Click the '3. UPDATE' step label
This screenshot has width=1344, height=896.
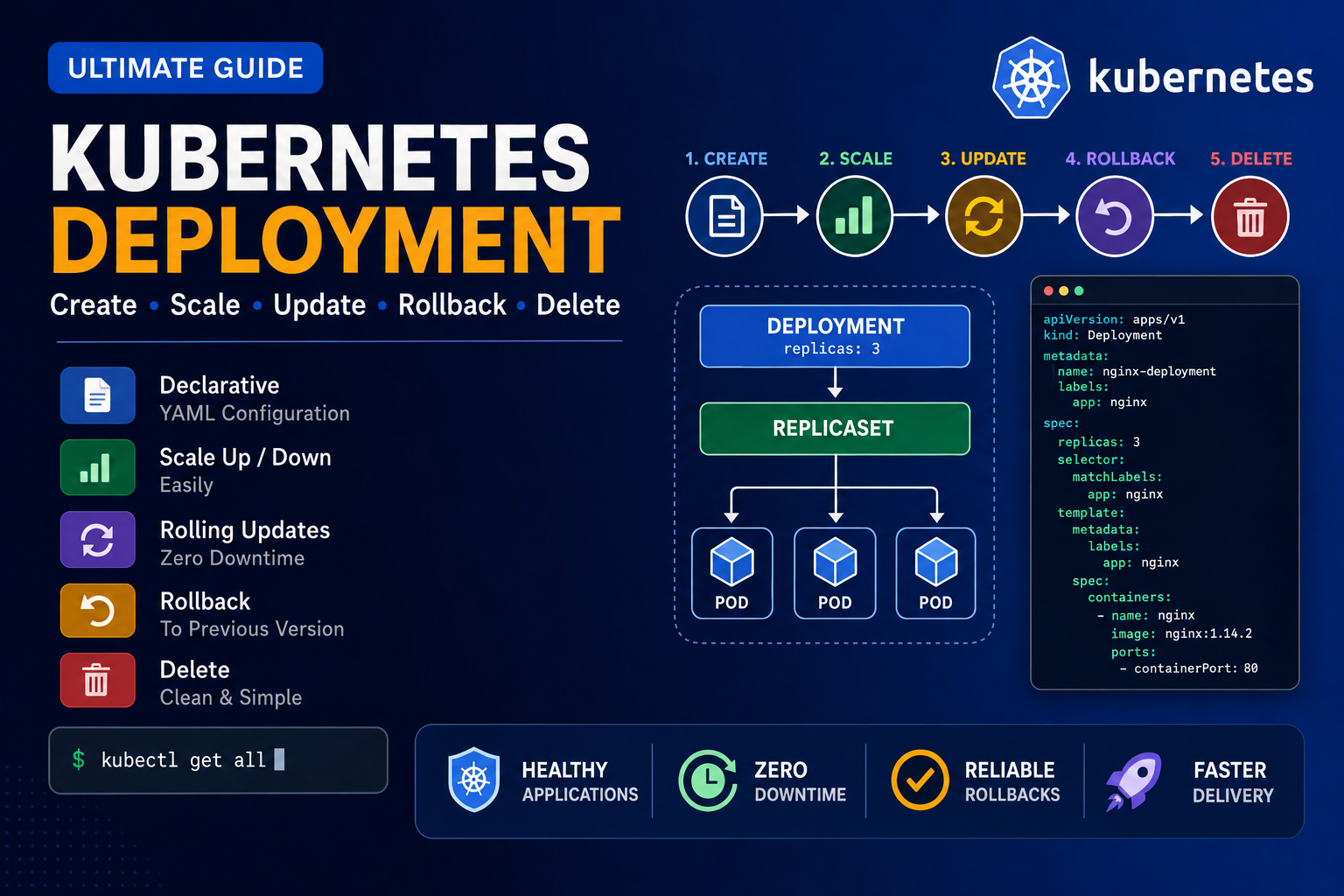(x=983, y=158)
